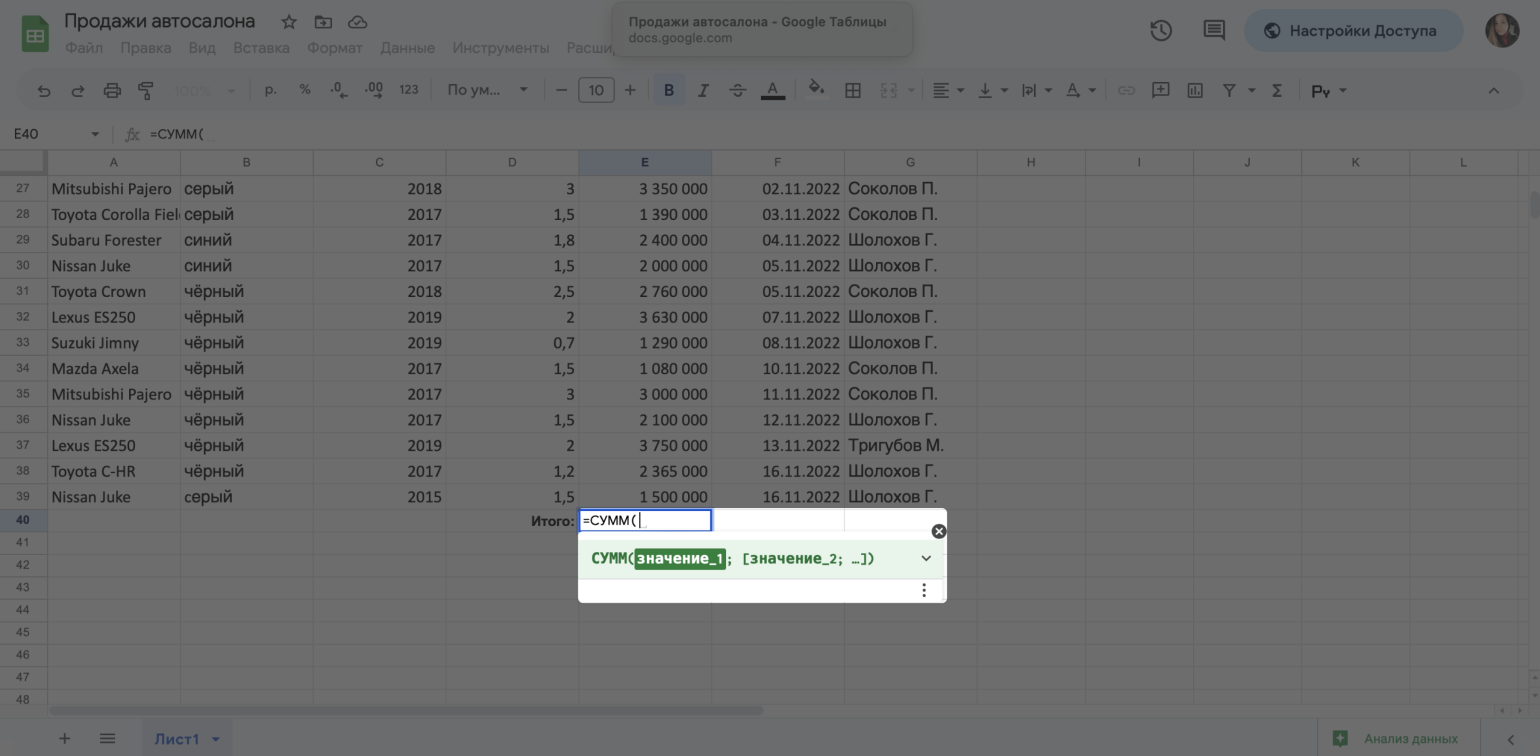Click the print icon
Image resolution: width=1540 pixels, height=756 pixels.
pyautogui.click(x=112, y=91)
